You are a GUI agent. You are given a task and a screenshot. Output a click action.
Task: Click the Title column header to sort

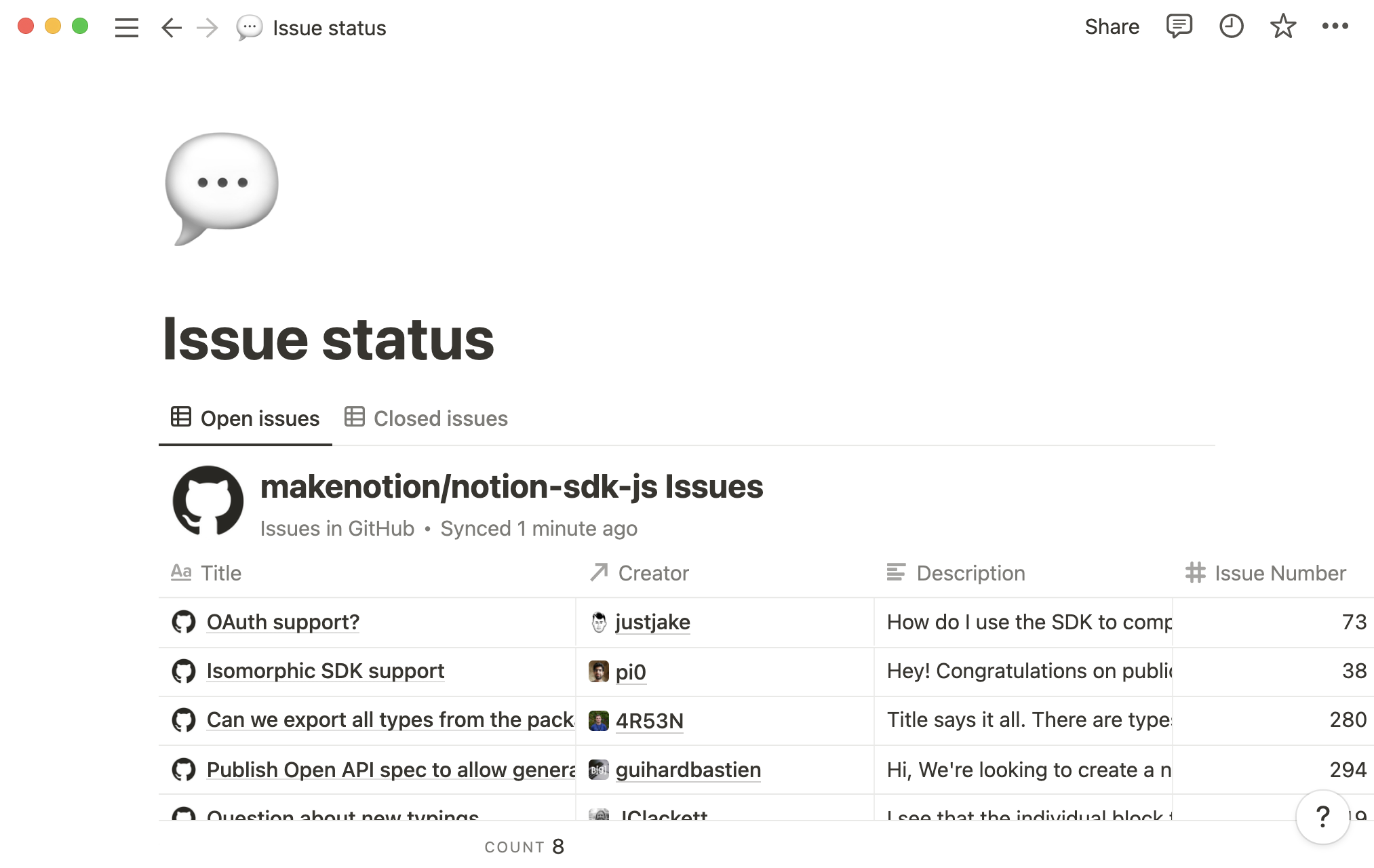219,573
